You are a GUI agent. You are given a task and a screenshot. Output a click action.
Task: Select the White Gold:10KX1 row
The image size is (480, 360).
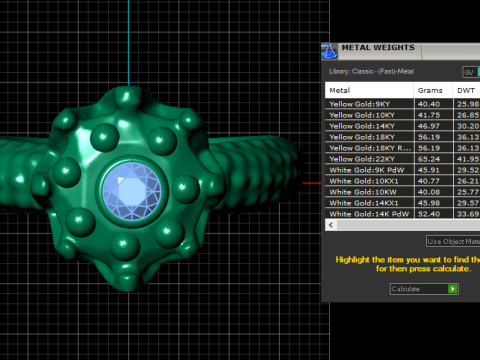pyautogui.click(x=403, y=181)
